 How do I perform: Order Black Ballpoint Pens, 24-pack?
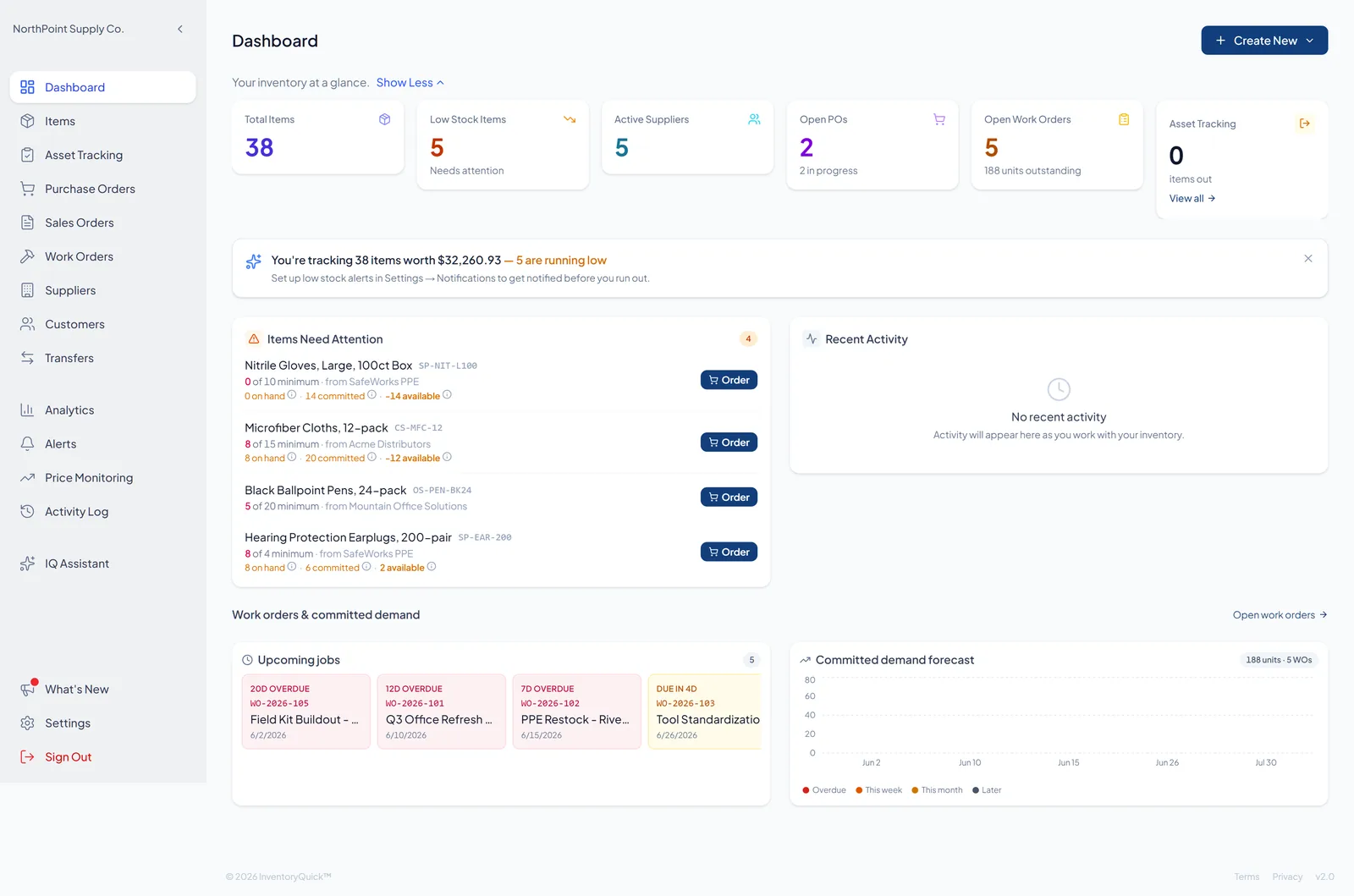729,497
